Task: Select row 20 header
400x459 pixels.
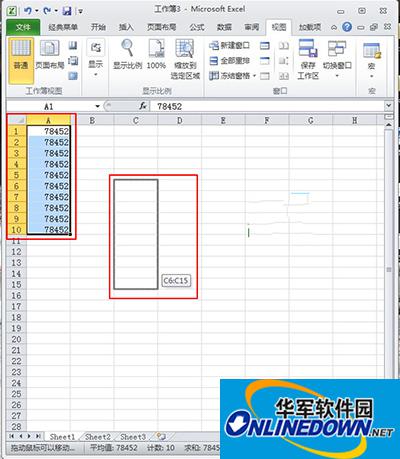Action: (x=17, y=339)
